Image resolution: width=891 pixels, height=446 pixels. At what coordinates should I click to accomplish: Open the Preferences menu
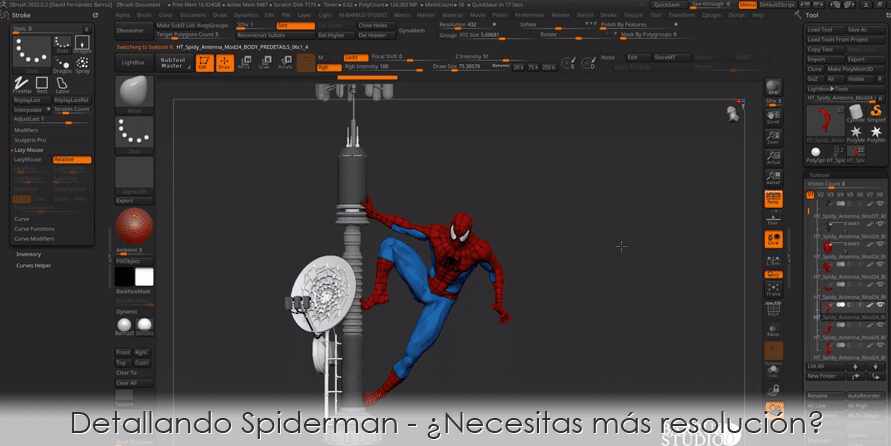529,15
